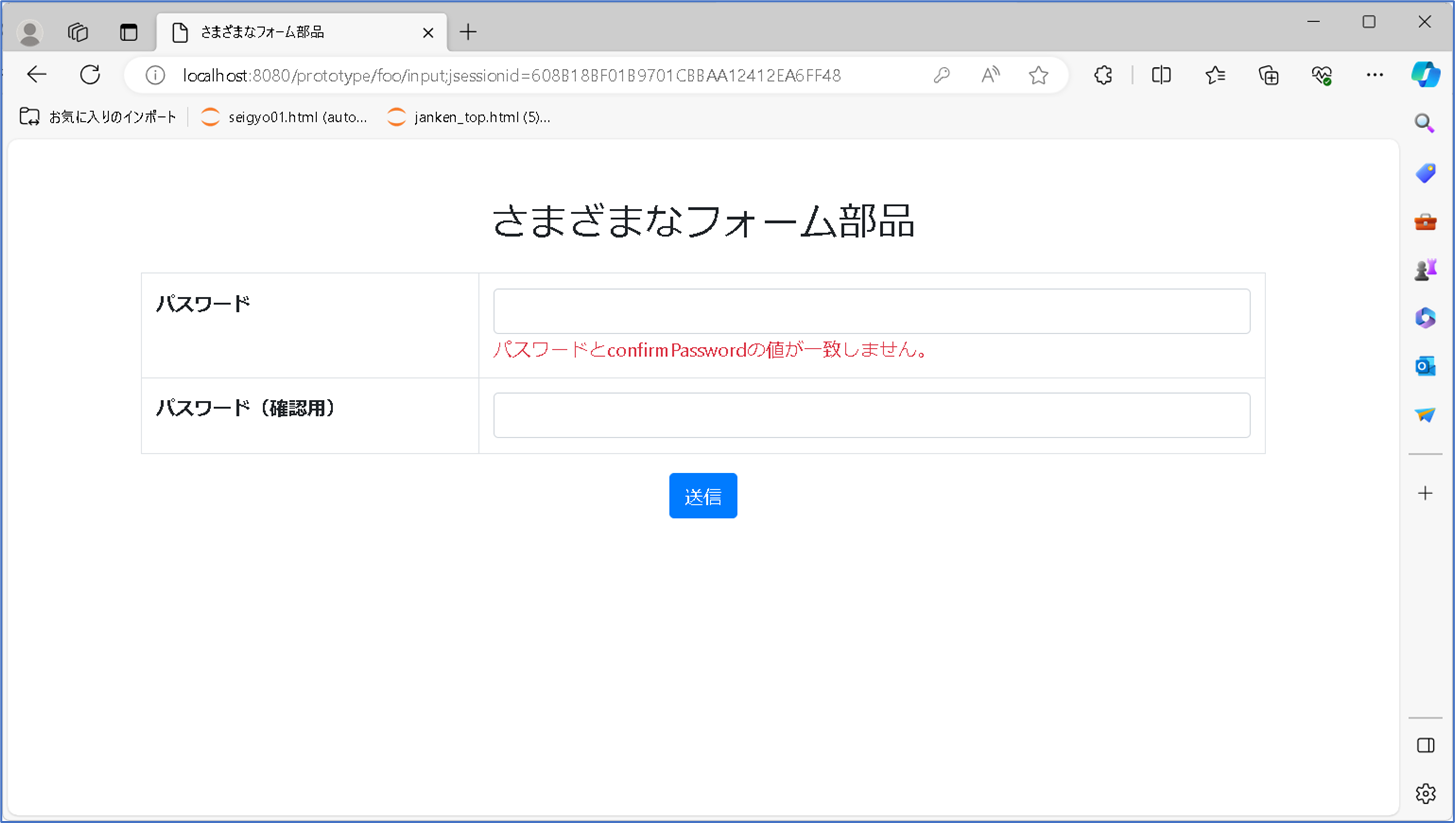Minimize the browser window

pyautogui.click(x=1314, y=22)
